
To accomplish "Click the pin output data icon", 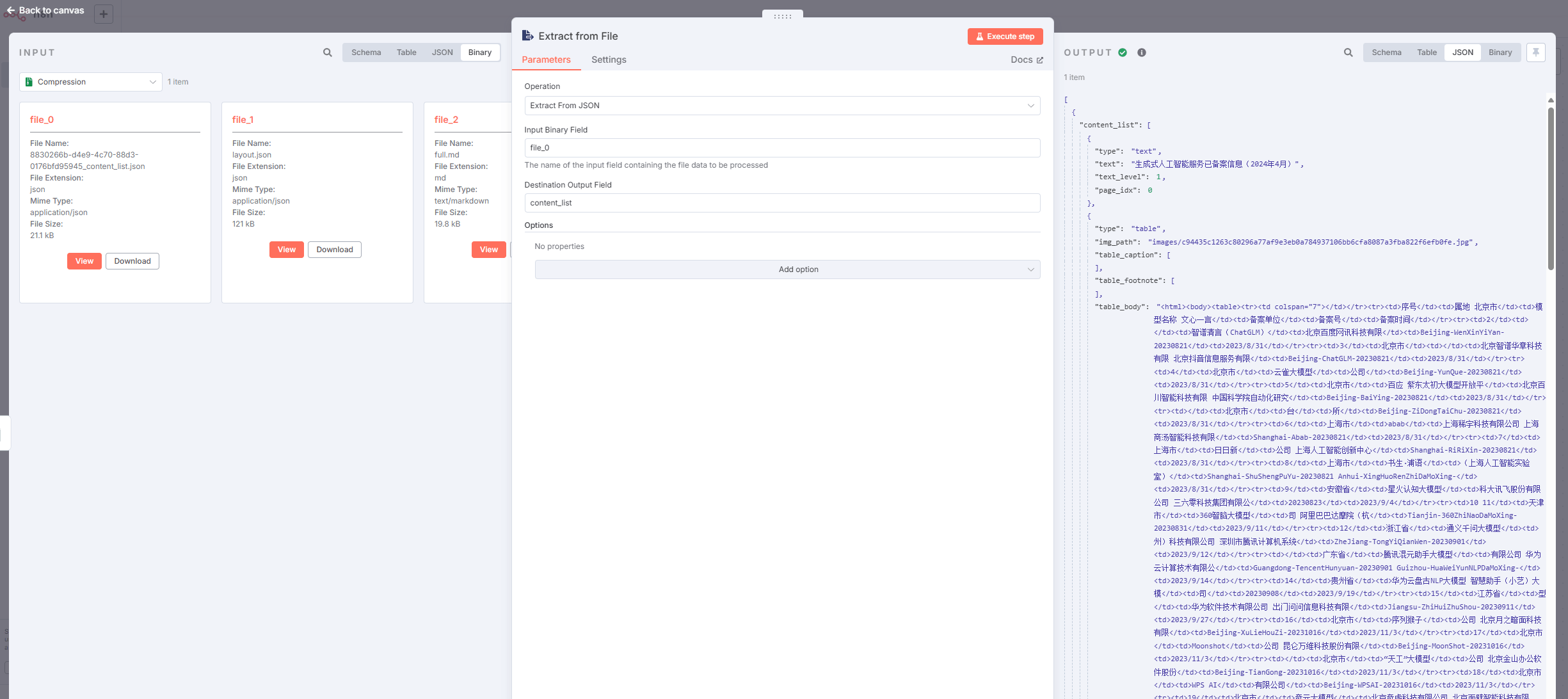I will click(1535, 52).
